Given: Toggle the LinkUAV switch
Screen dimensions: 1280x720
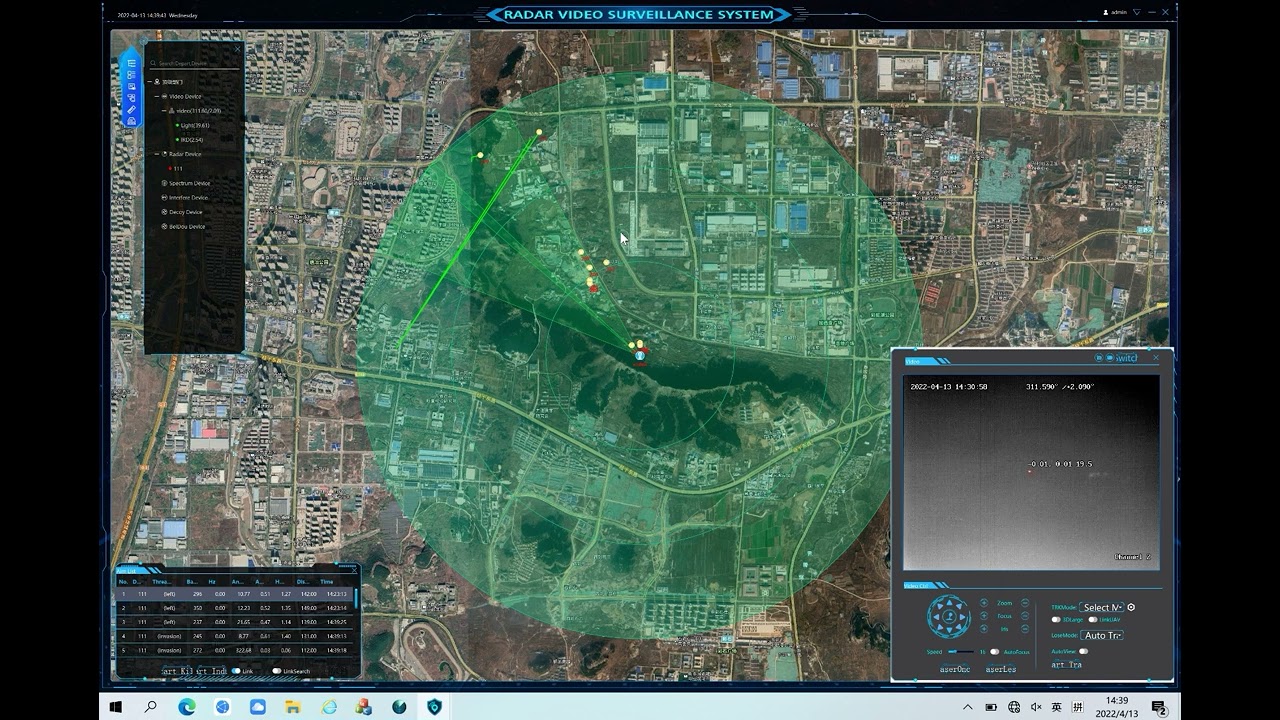Looking at the screenshot, I should point(1093,620).
